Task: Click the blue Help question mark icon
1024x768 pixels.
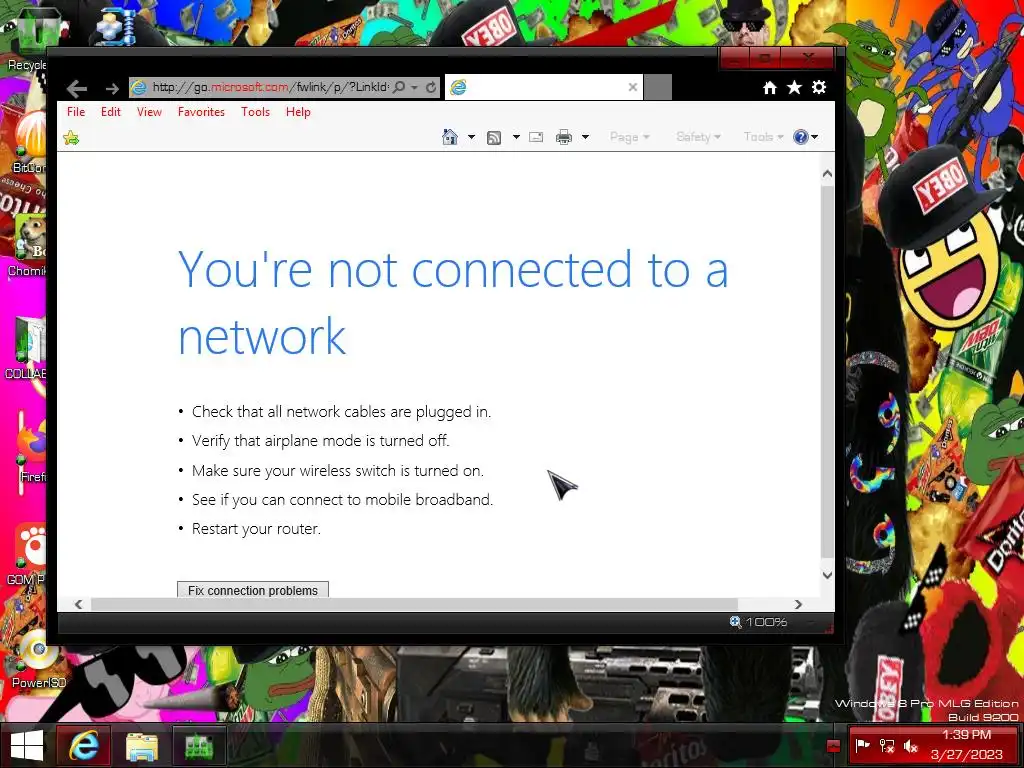Action: [801, 136]
